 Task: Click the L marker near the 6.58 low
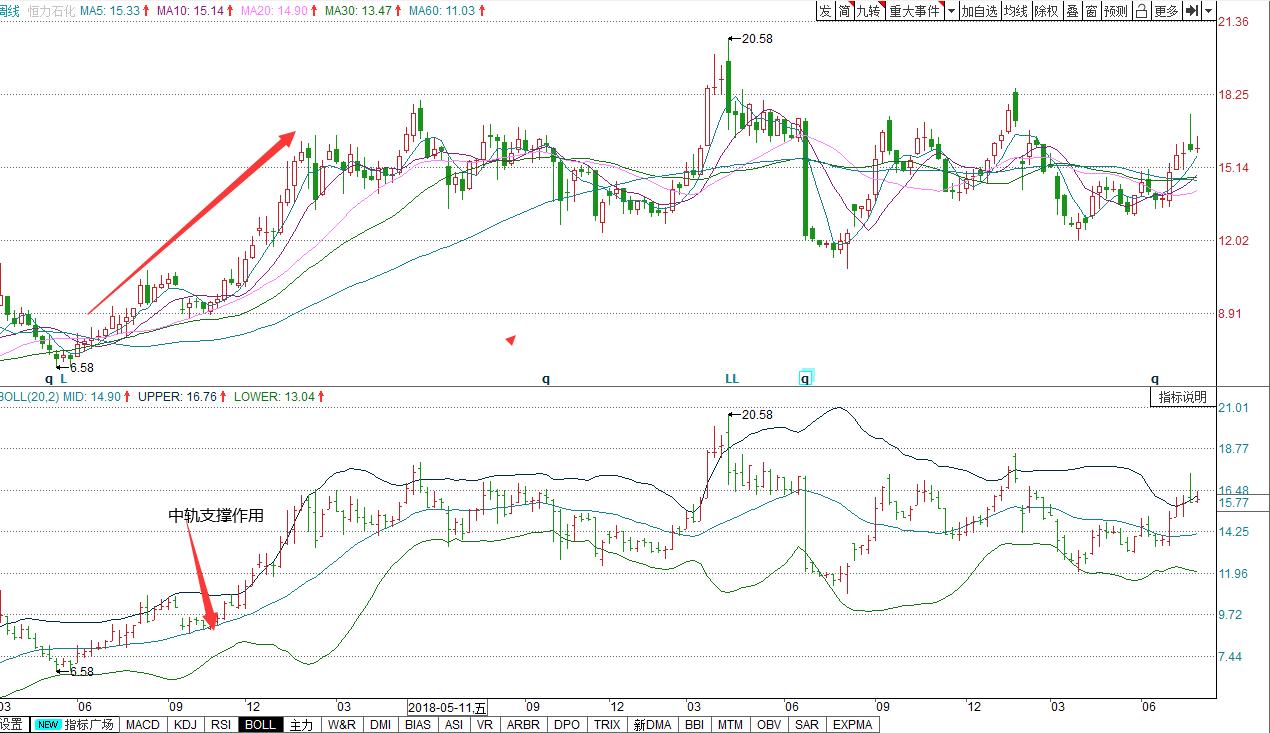63,379
